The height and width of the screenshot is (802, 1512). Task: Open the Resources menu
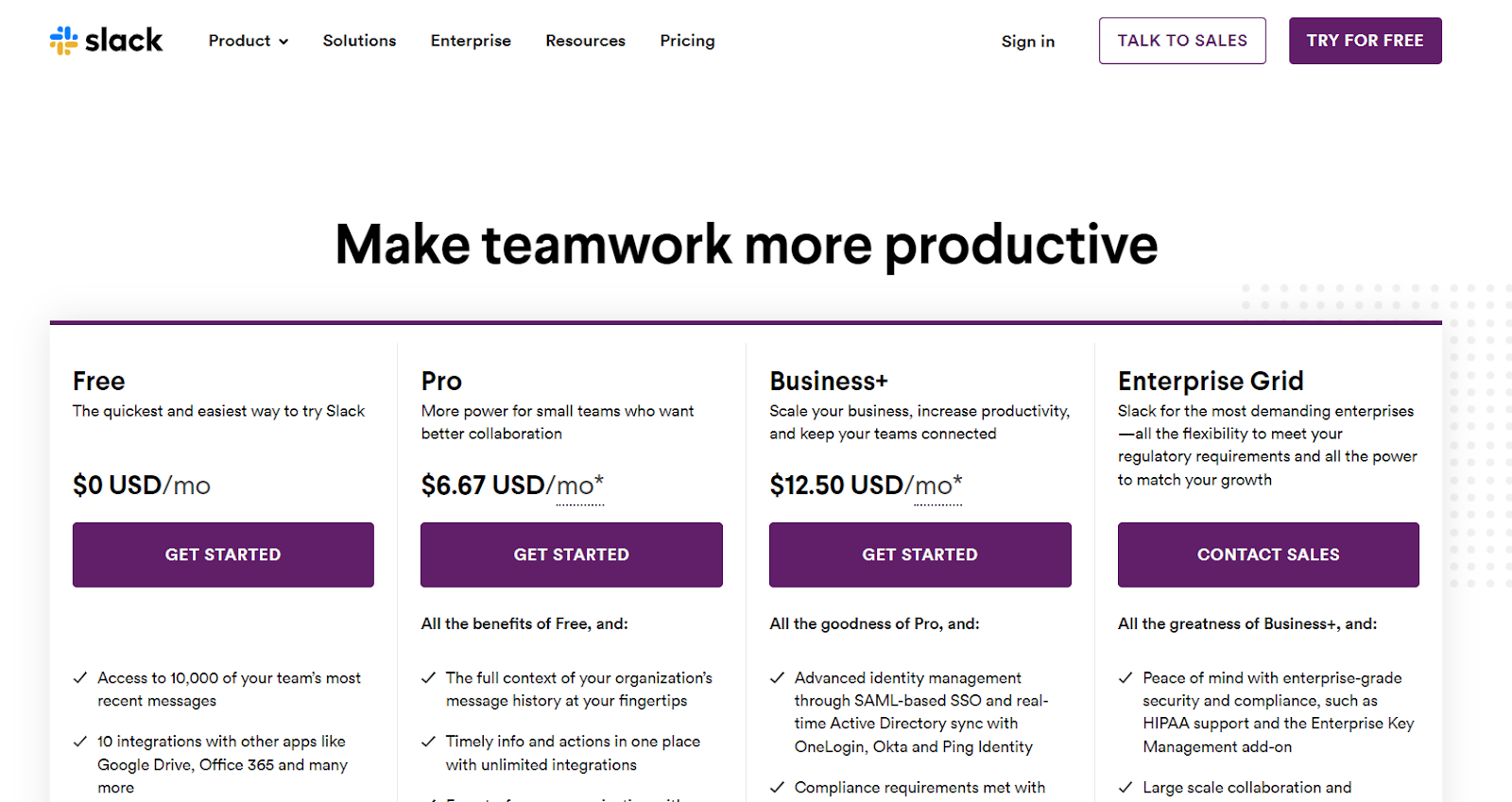585,41
